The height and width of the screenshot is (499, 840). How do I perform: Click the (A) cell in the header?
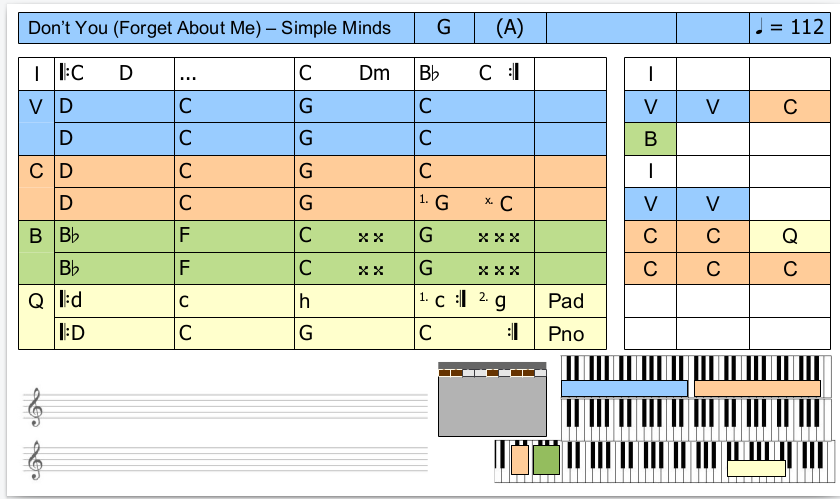[510, 28]
